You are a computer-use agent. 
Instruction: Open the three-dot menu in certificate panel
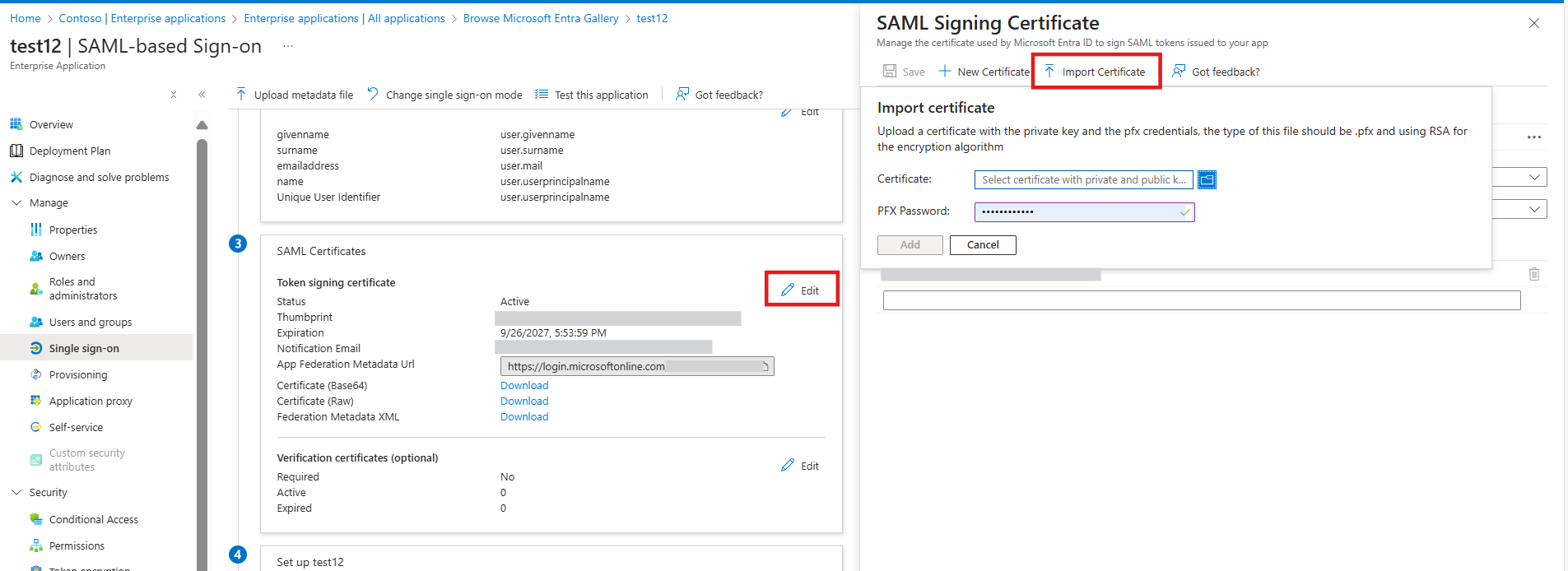[x=1534, y=137]
